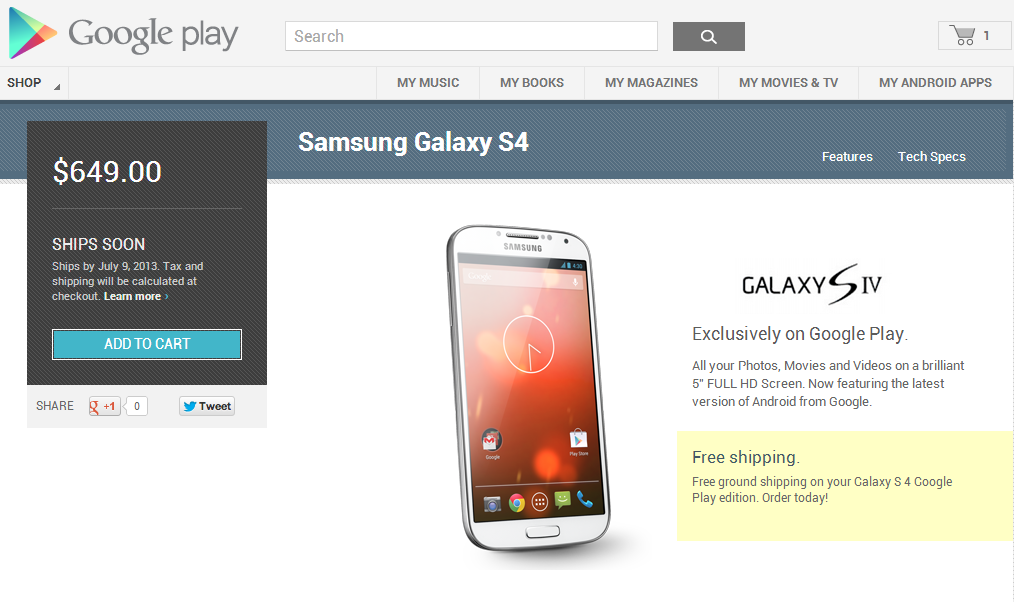Click the Twitter Tweet button
The height and width of the screenshot is (602, 1014).
[207, 406]
